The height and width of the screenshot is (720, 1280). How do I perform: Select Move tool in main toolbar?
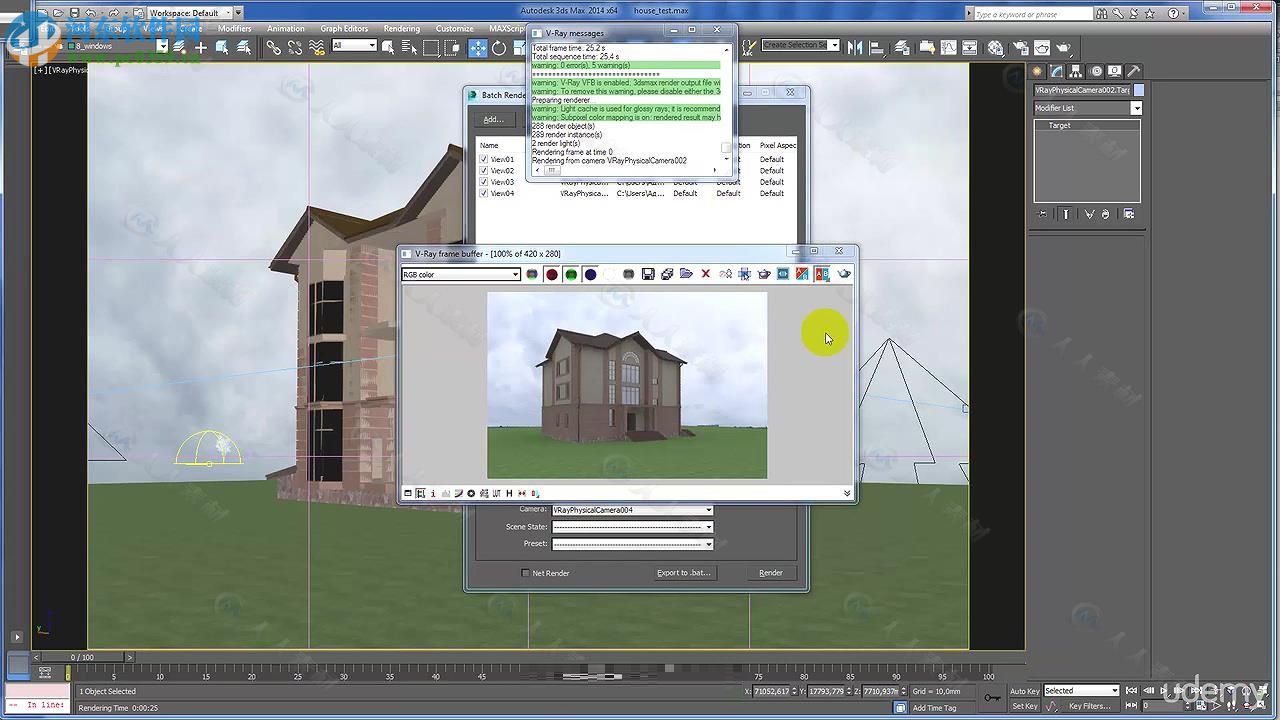click(x=478, y=48)
